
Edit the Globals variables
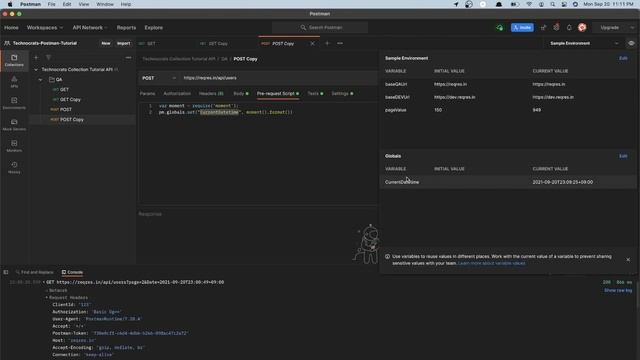click(623, 156)
